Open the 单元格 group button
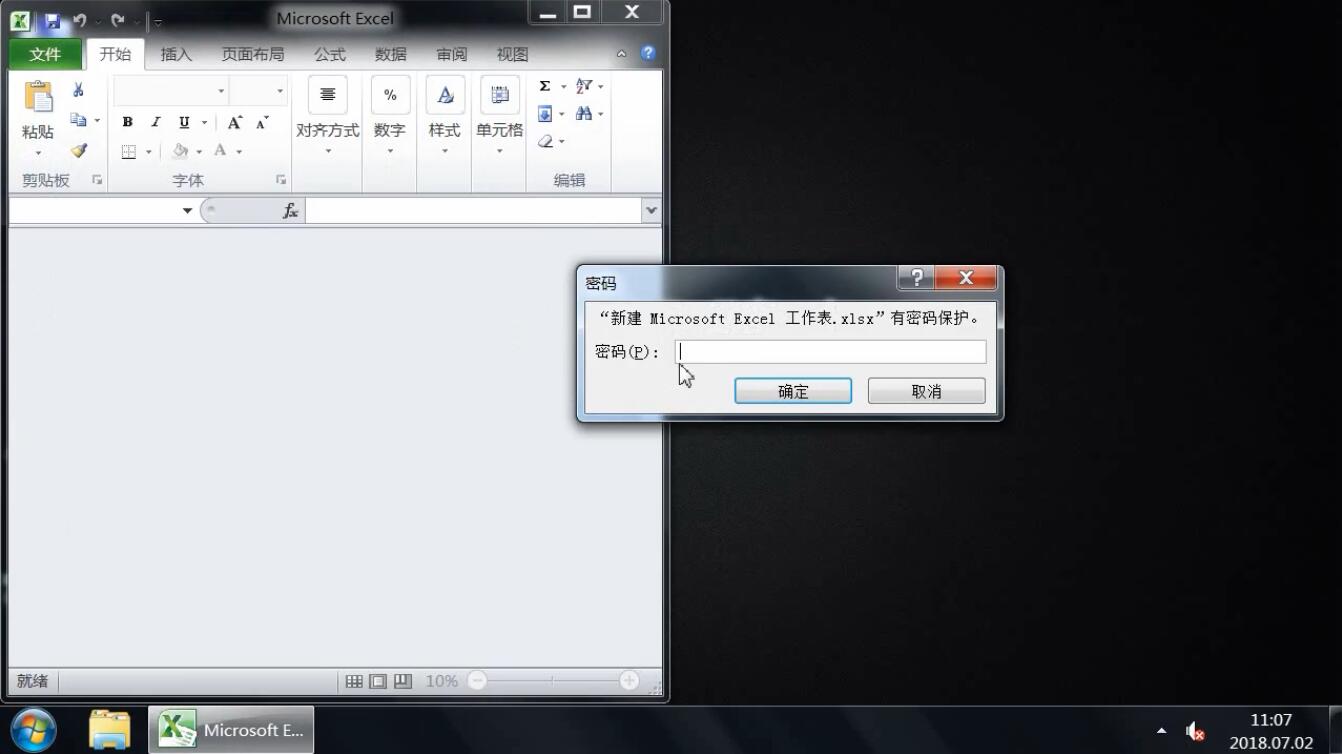 click(499, 117)
